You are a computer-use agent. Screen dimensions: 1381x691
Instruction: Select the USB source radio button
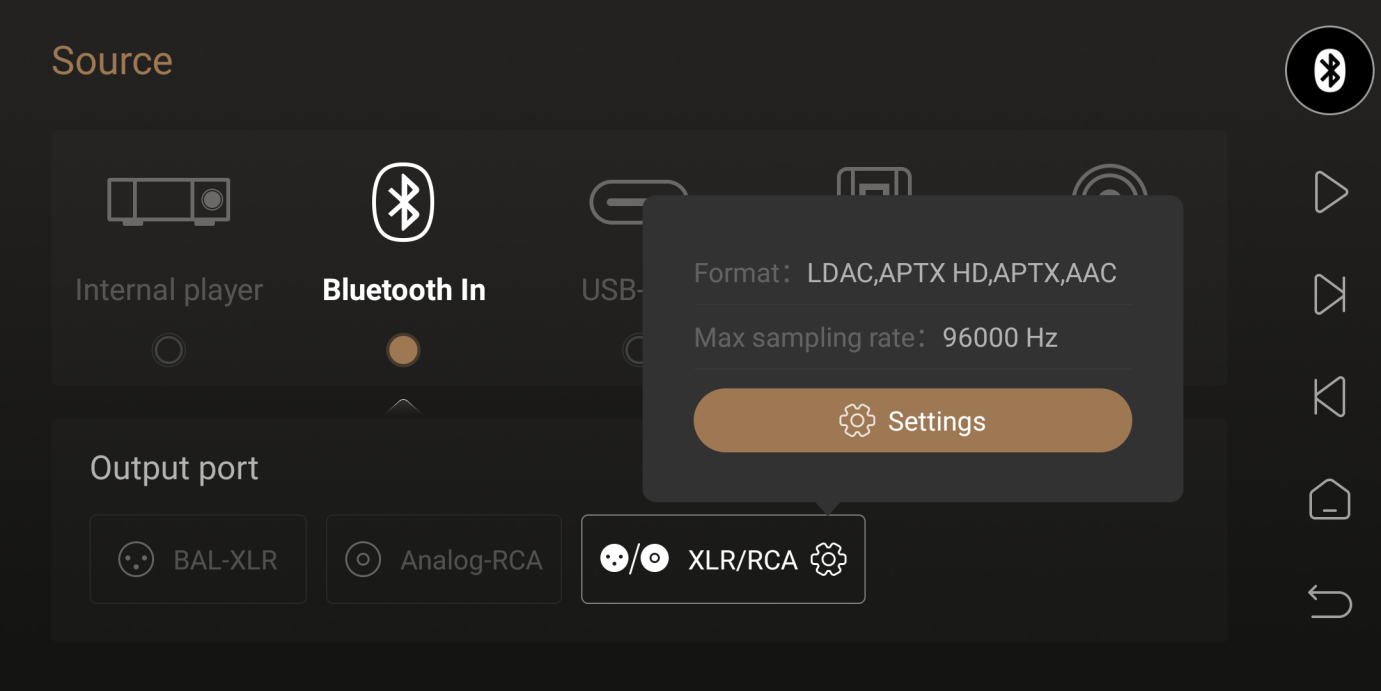click(633, 350)
